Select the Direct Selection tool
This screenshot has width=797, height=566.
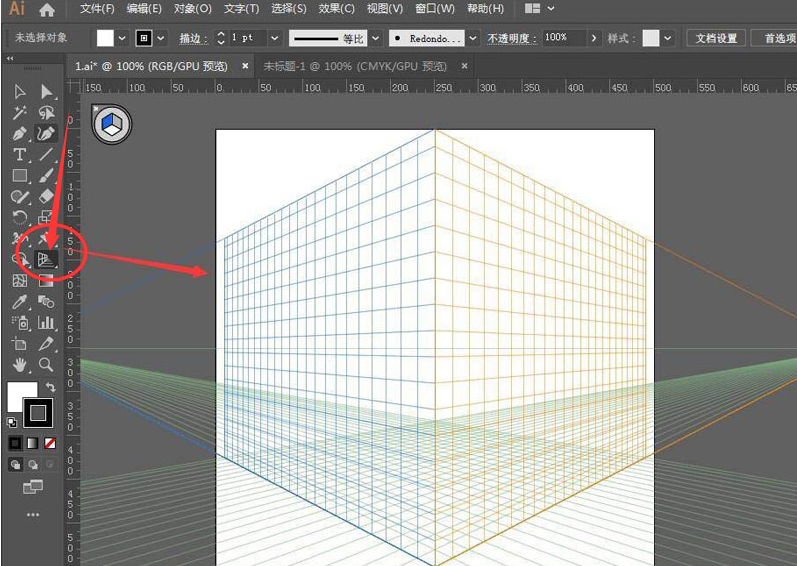point(46,92)
